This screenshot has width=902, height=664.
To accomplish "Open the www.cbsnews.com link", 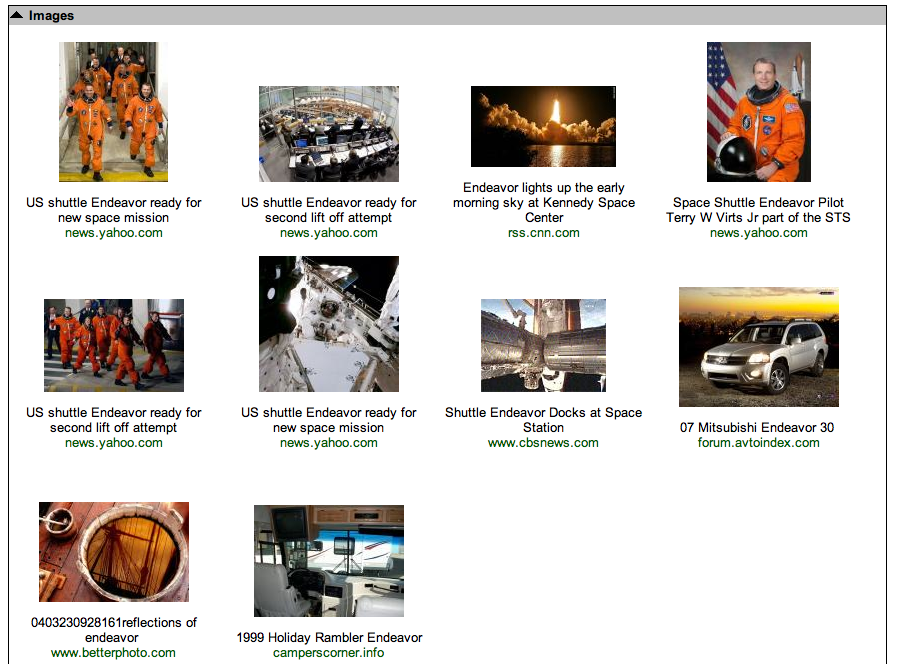I will click(x=543, y=442).
